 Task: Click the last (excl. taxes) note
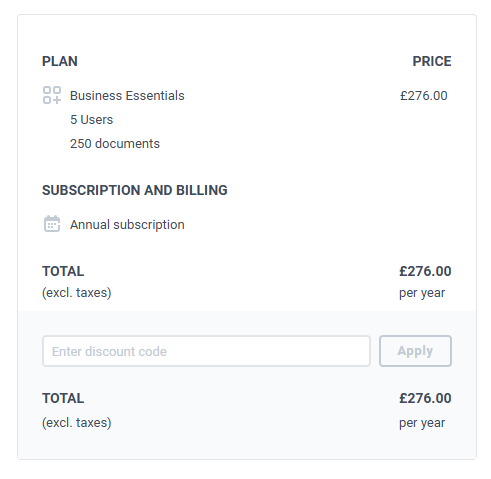coord(76,423)
